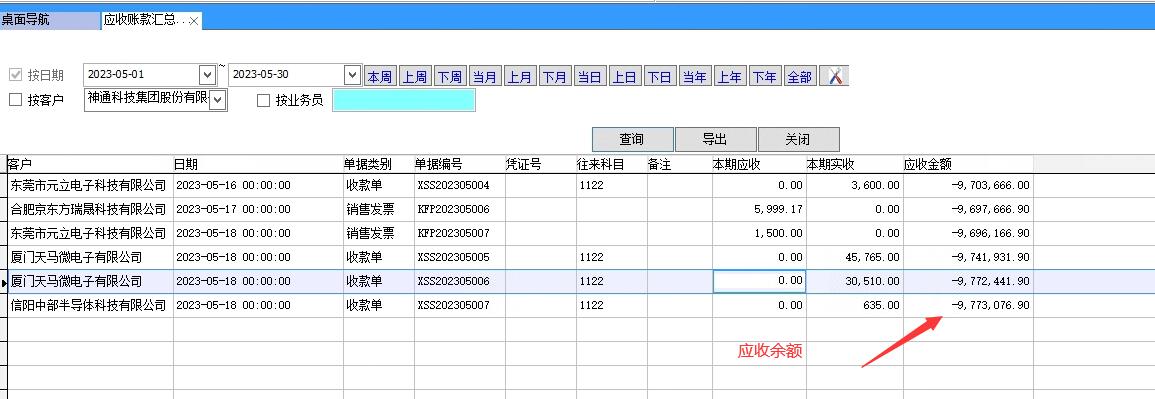Open the end date 2023-05-30 dropdown
The height and width of the screenshot is (399, 1155).
tap(353, 75)
